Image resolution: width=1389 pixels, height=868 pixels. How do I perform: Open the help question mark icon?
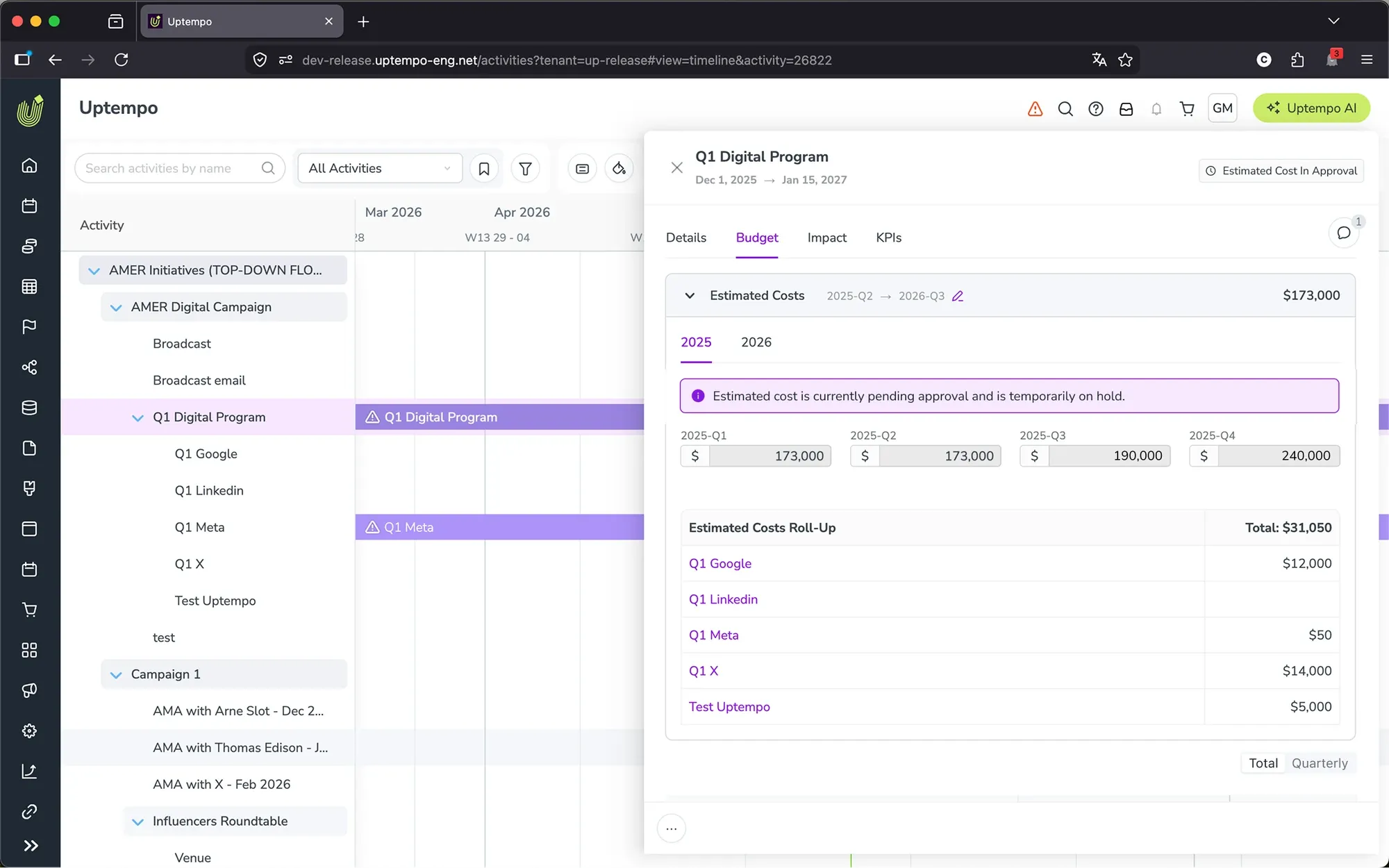pos(1096,108)
